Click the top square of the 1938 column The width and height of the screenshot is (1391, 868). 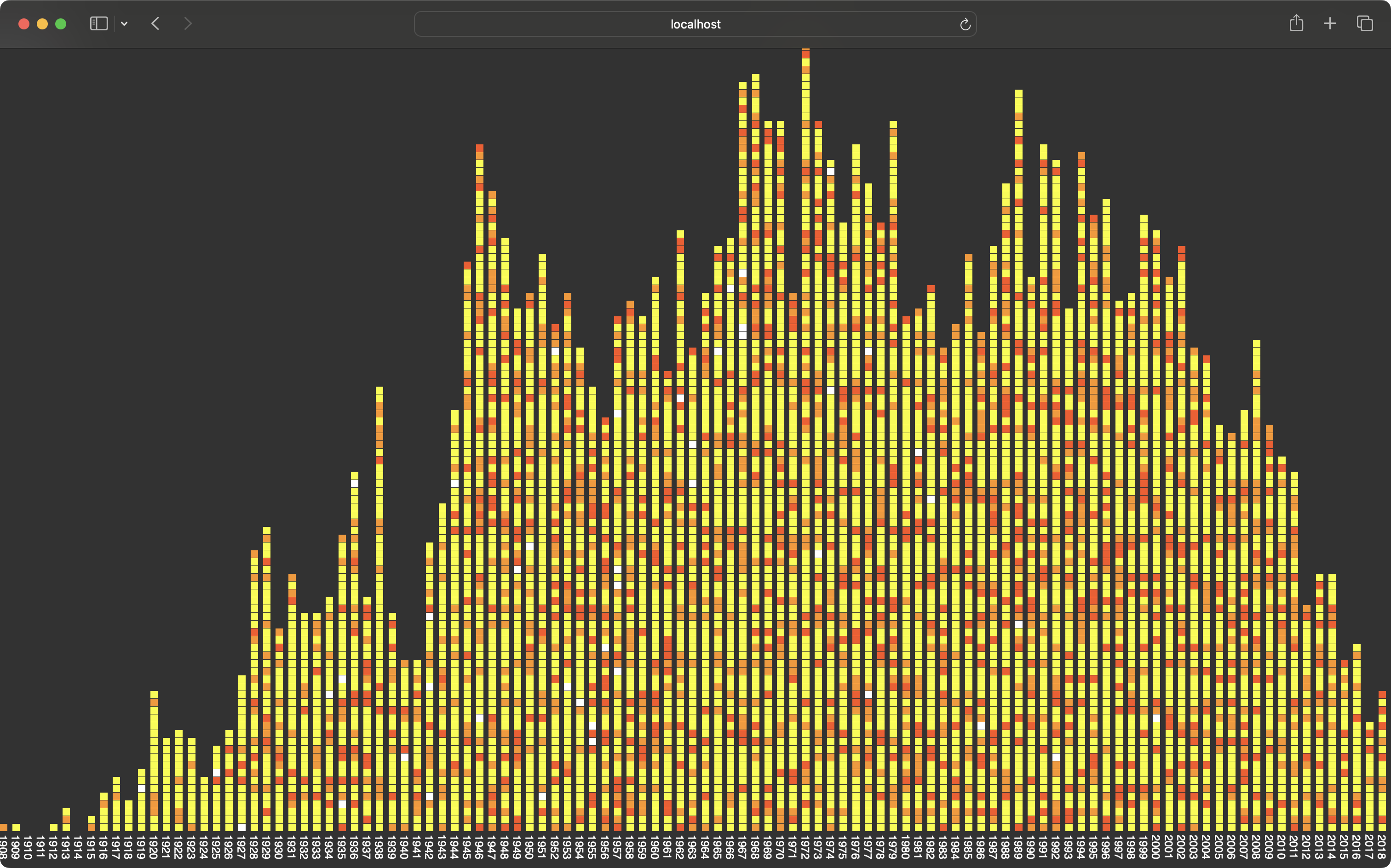click(x=379, y=390)
